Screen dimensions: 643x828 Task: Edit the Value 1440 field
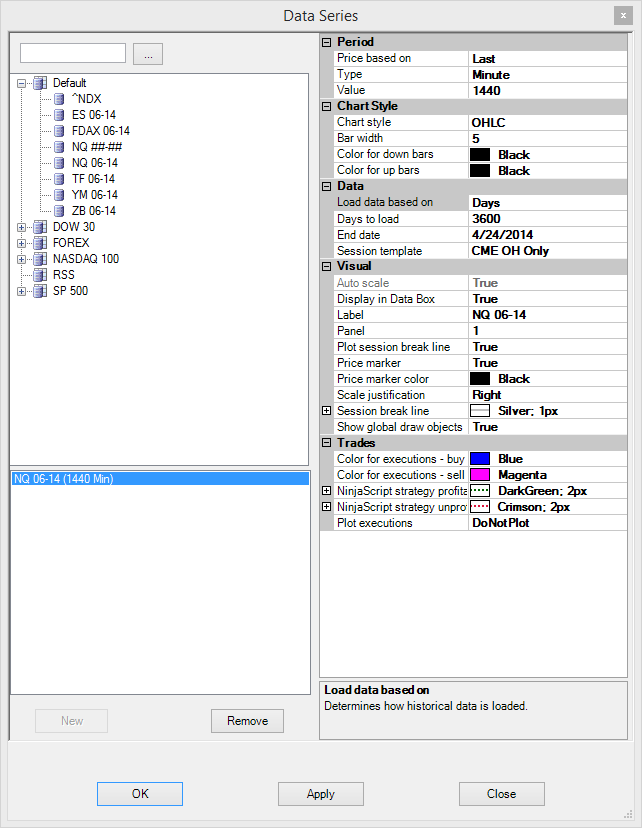click(x=548, y=90)
